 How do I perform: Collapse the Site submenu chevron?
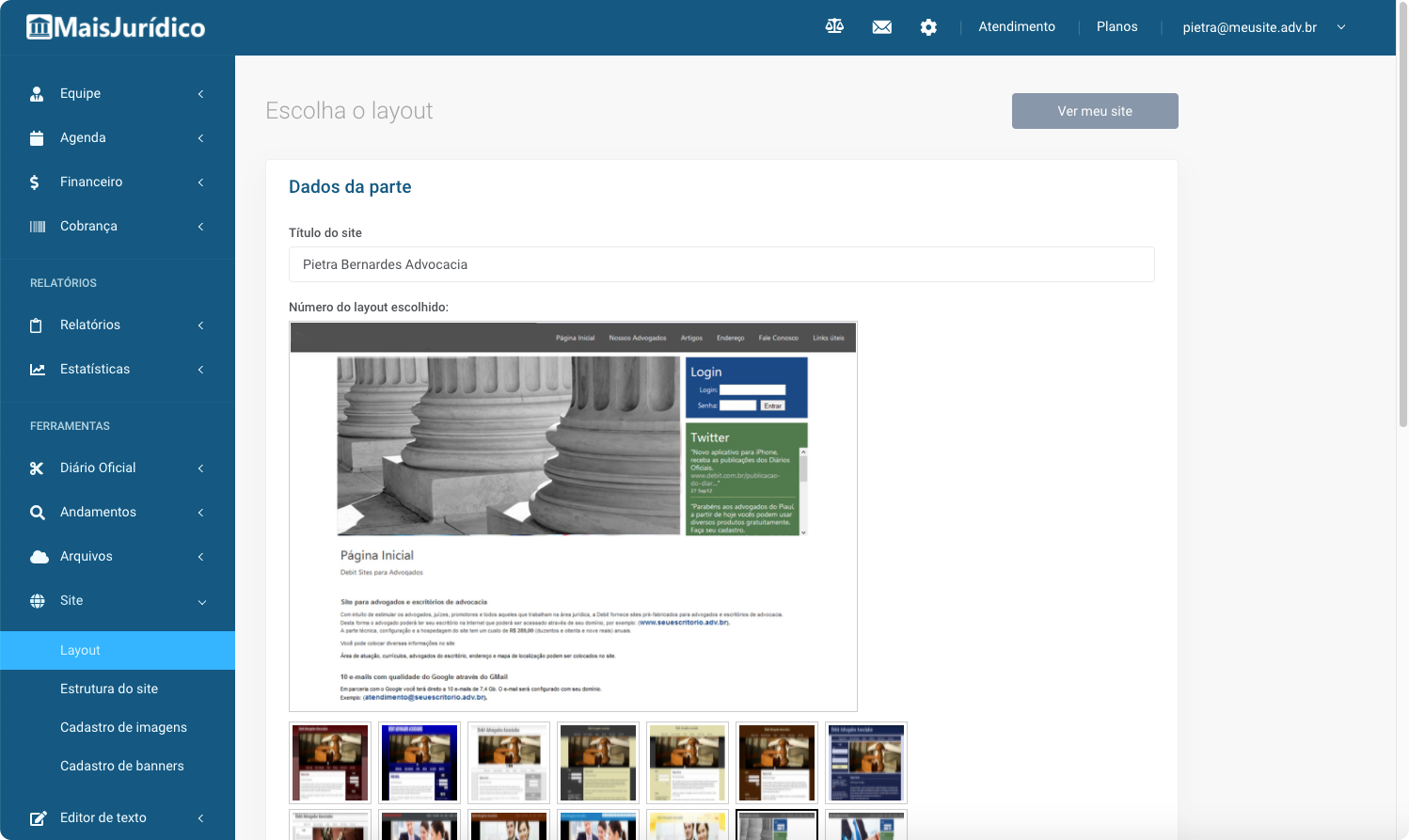[201, 602]
